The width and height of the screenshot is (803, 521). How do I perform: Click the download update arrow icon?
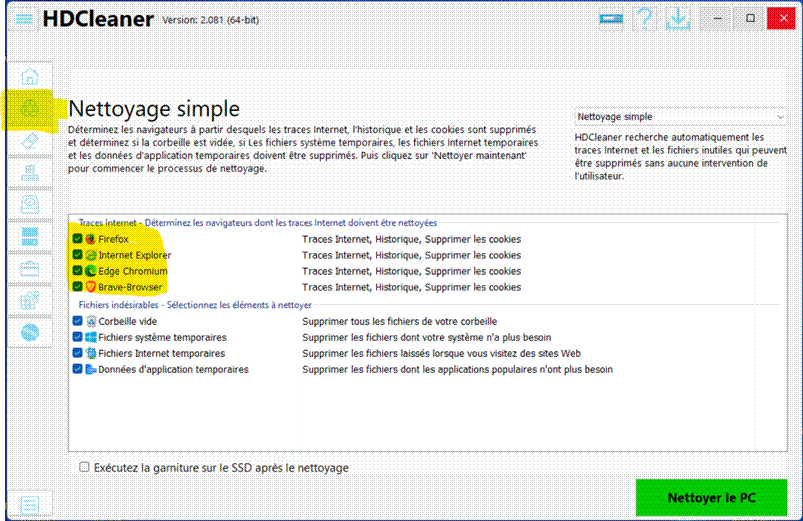click(x=678, y=19)
